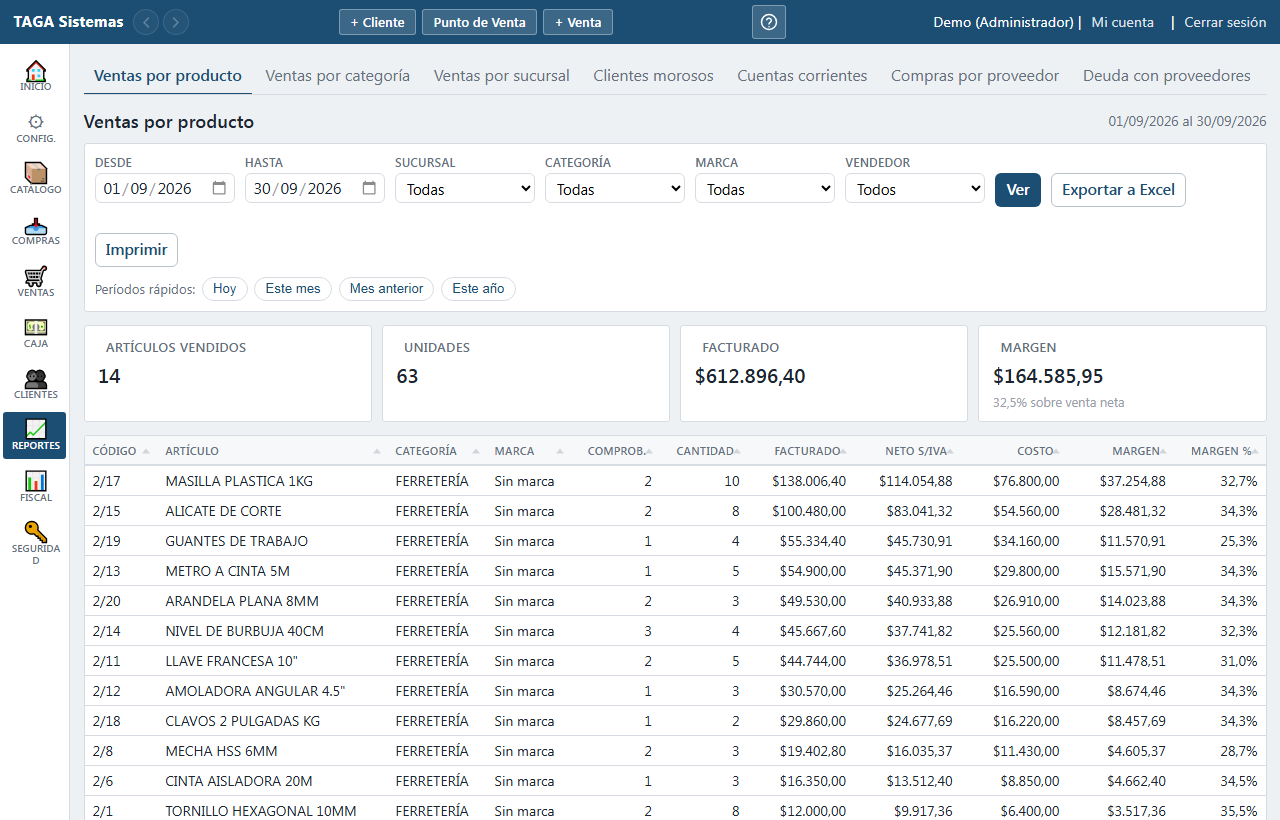Image resolution: width=1280 pixels, height=820 pixels.
Task: Open the Mi cuenta link
Action: pos(1122,22)
